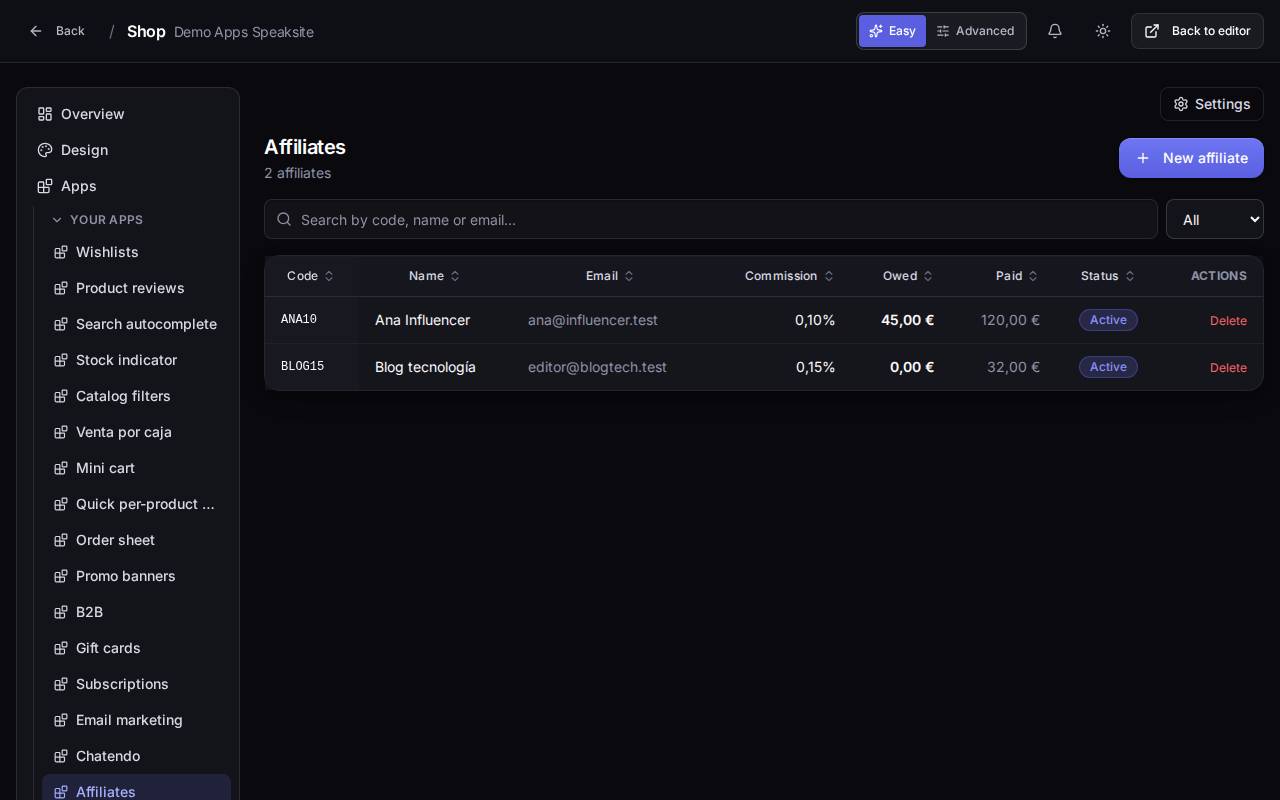Switch to Advanced mode
This screenshot has height=800, width=1280.
975,31
